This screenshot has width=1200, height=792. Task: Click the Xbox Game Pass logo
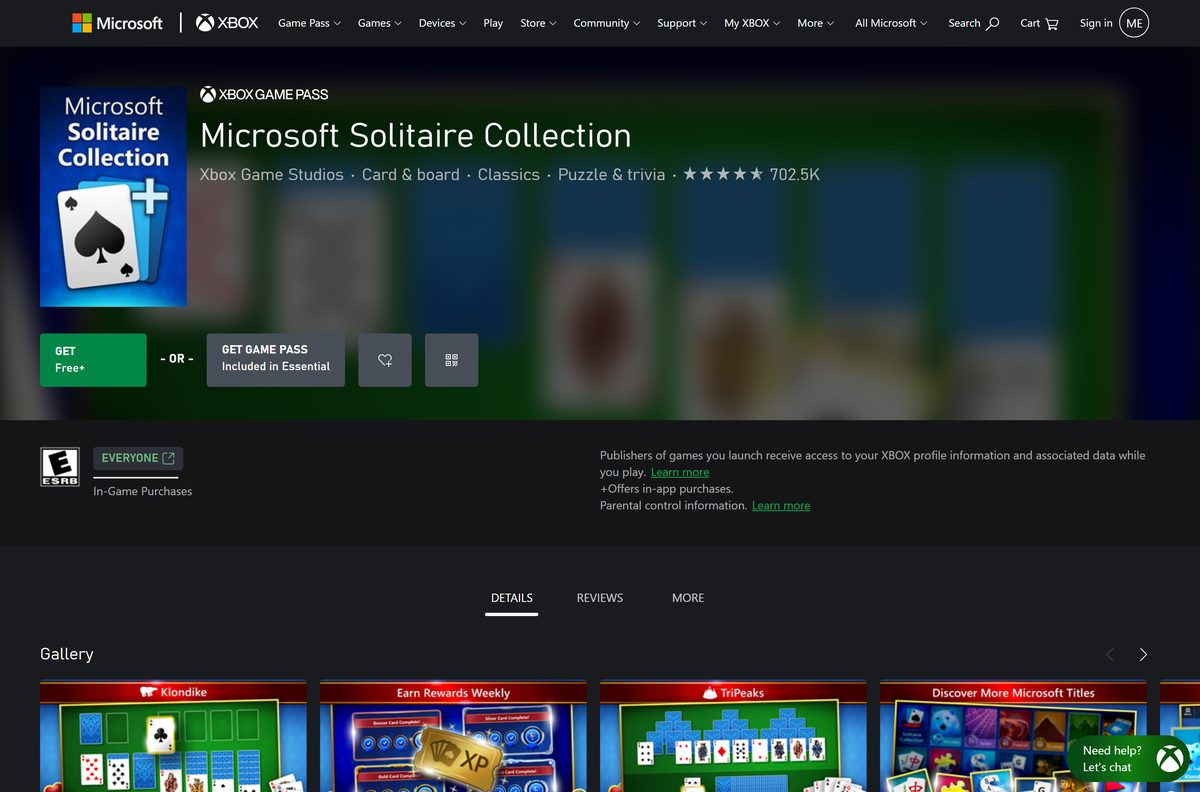point(264,94)
